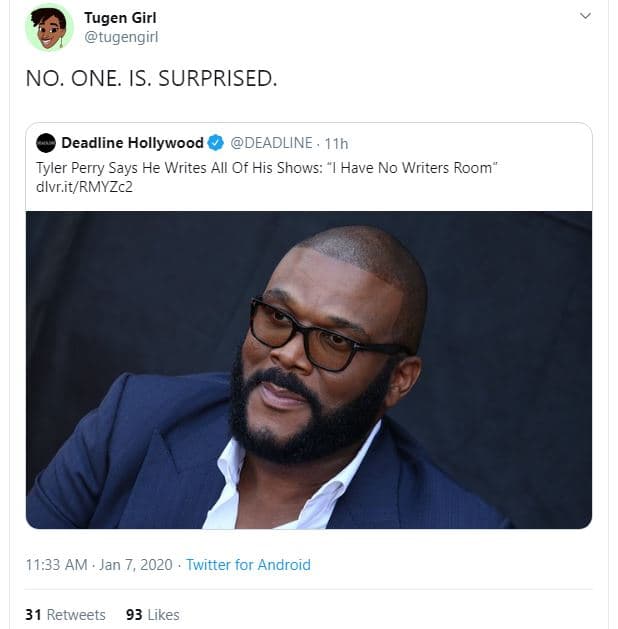Click the 11:33 AM tweet time
Screen dimensions: 618x629
click(56, 565)
